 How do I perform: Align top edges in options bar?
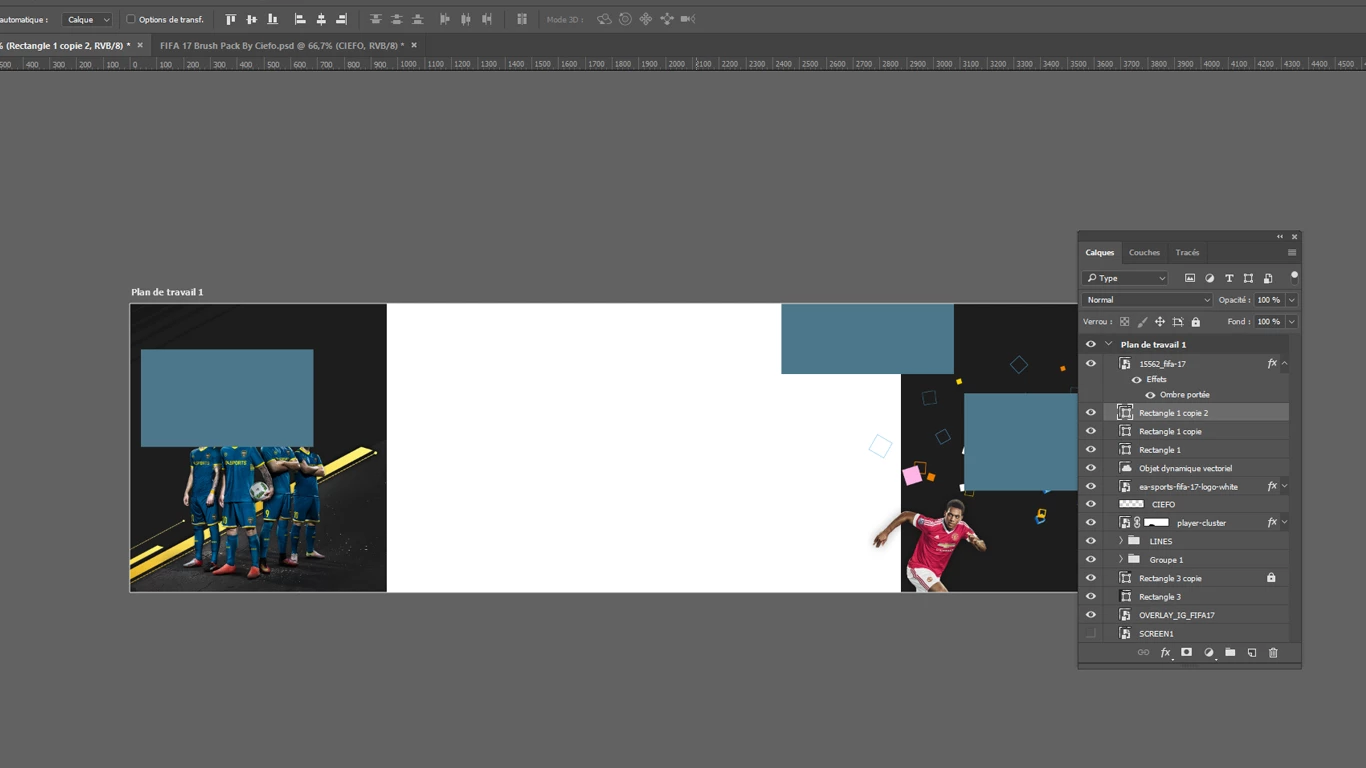(x=230, y=19)
